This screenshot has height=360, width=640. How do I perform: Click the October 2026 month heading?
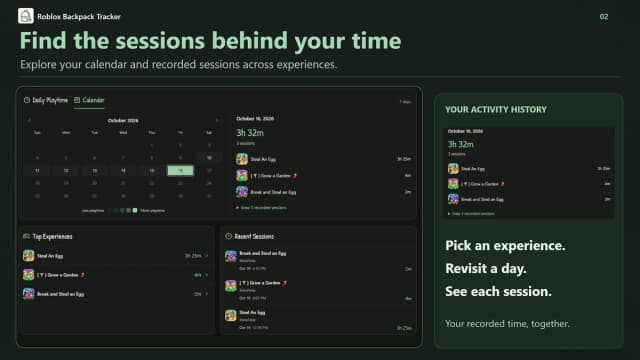pyautogui.click(x=123, y=120)
